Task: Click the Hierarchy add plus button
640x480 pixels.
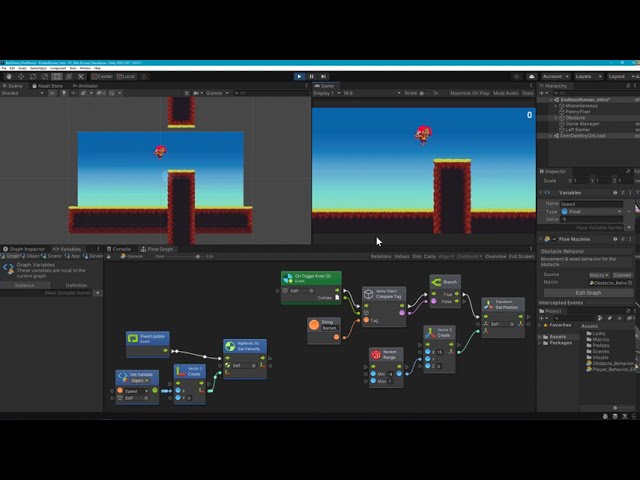Action: click(542, 93)
